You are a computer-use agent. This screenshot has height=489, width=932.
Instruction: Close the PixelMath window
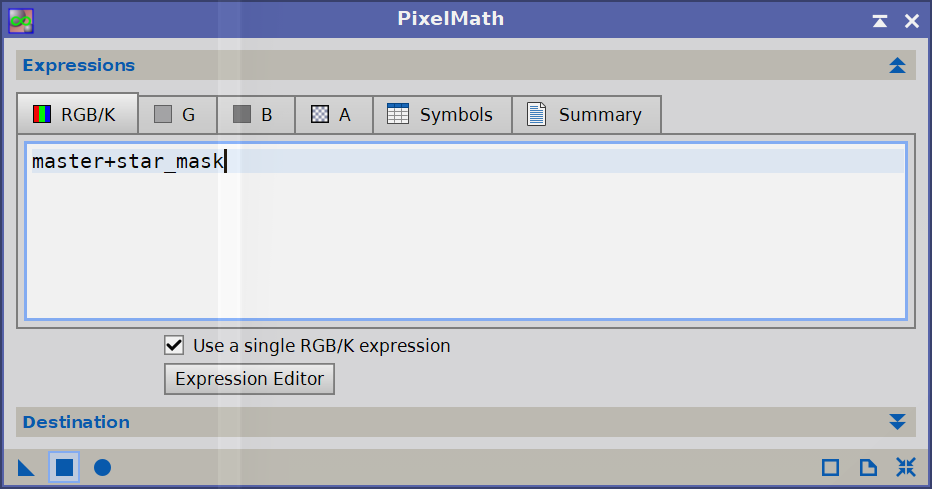coord(911,20)
